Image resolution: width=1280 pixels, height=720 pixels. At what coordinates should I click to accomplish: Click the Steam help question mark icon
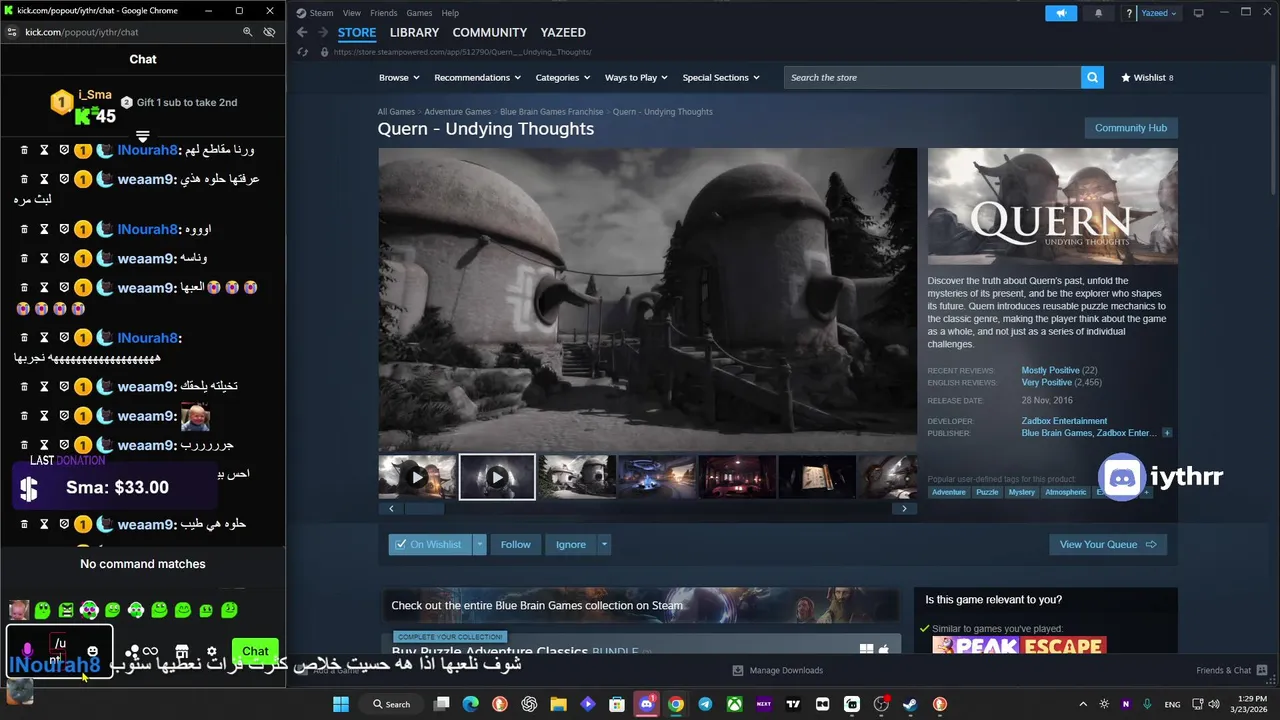tap(1129, 13)
